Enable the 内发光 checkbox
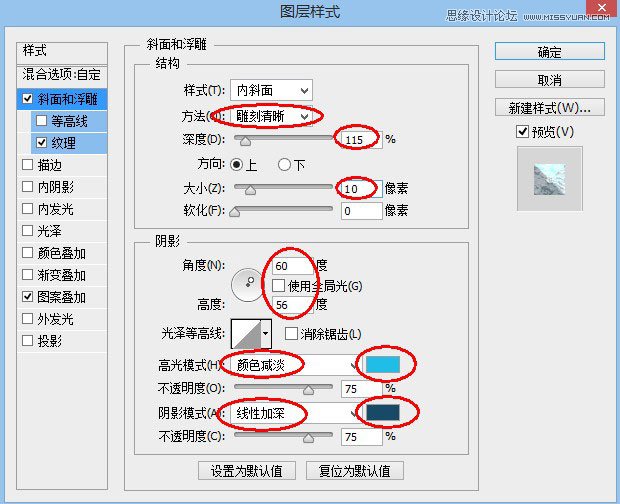The image size is (620, 504). [27, 208]
